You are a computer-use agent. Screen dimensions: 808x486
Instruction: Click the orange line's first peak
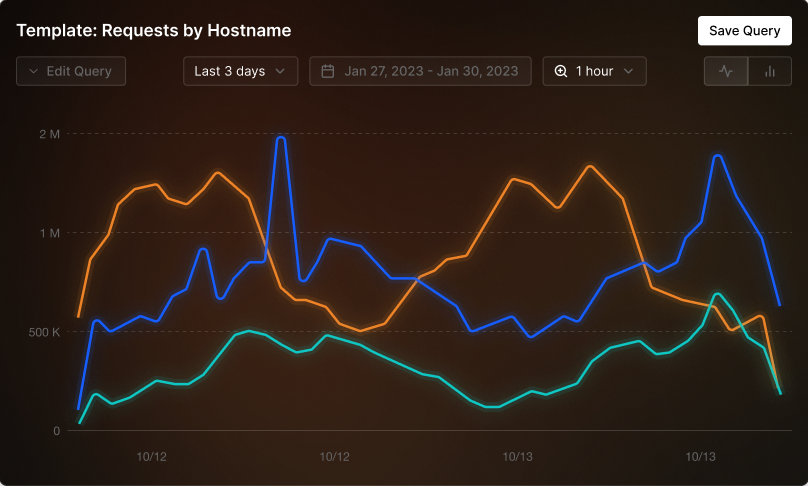217,173
